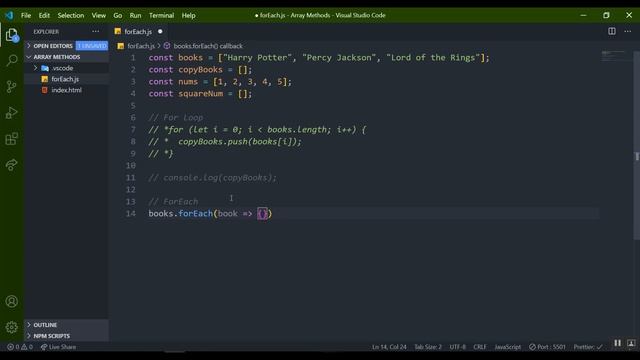Click Ln 14, Col 24 status item

pyautogui.click(x=389, y=347)
